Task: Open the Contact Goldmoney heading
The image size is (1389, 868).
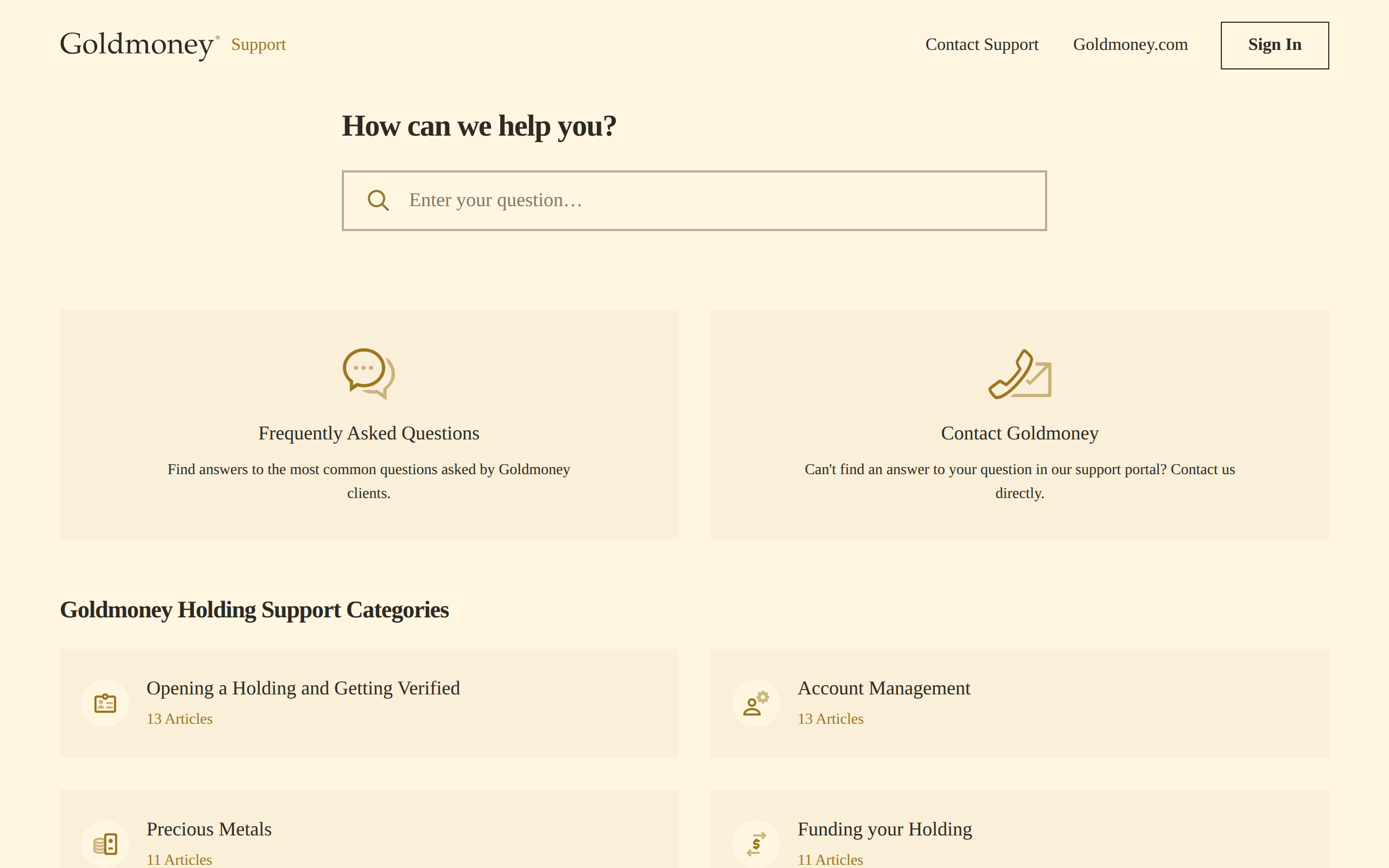Action: (x=1020, y=433)
